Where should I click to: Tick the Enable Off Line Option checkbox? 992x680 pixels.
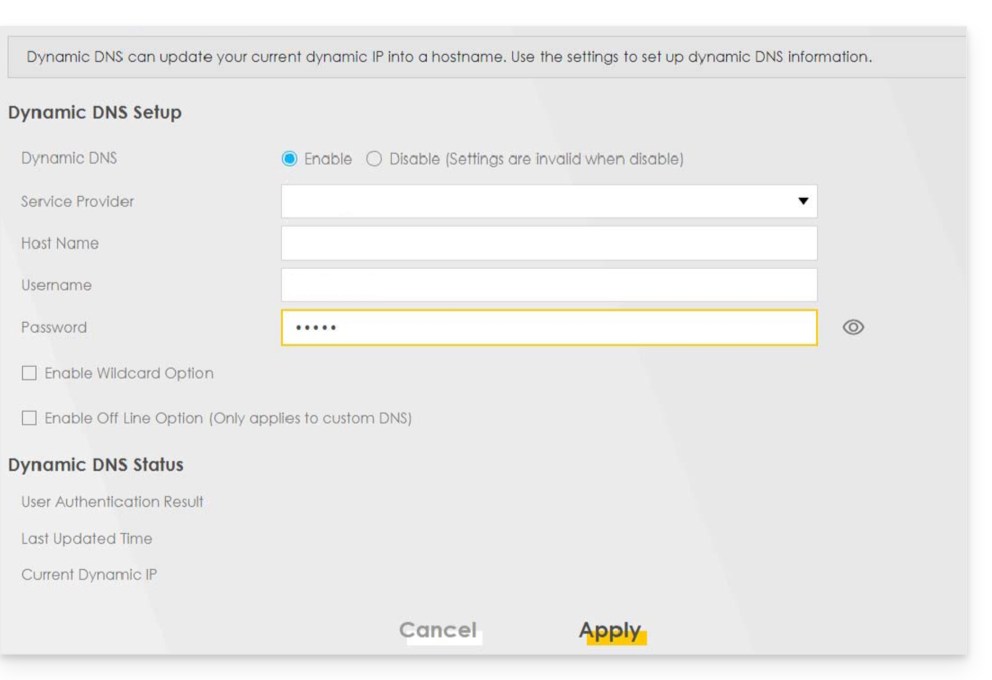pos(29,418)
